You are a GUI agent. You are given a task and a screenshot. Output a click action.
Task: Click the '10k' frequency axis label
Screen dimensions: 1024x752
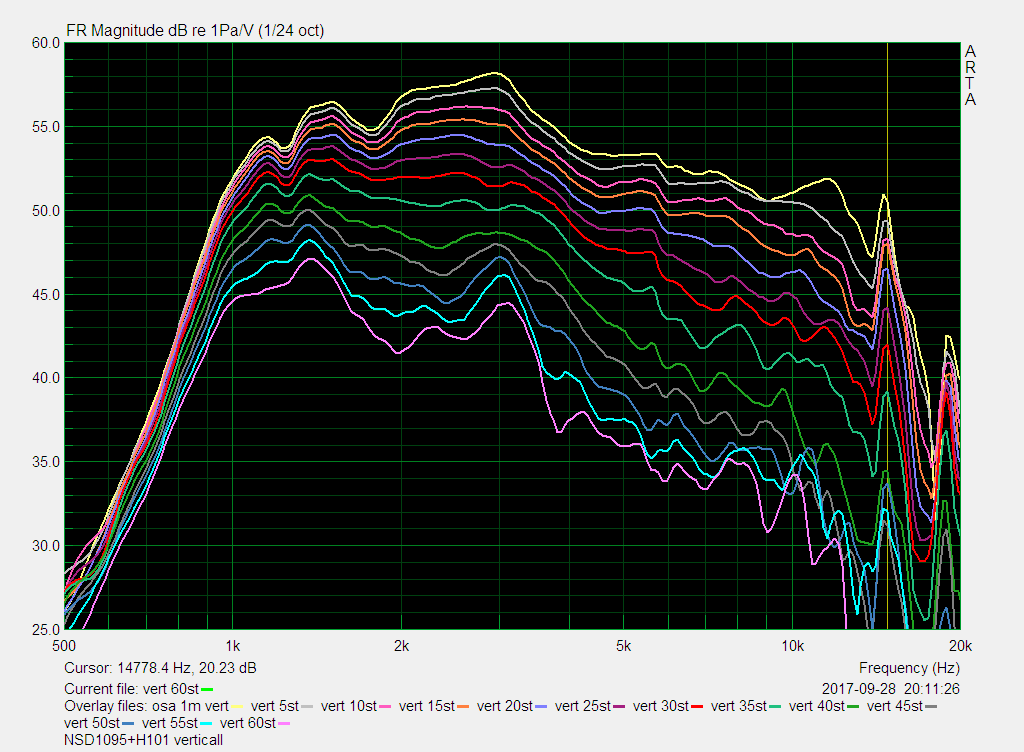[792, 646]
